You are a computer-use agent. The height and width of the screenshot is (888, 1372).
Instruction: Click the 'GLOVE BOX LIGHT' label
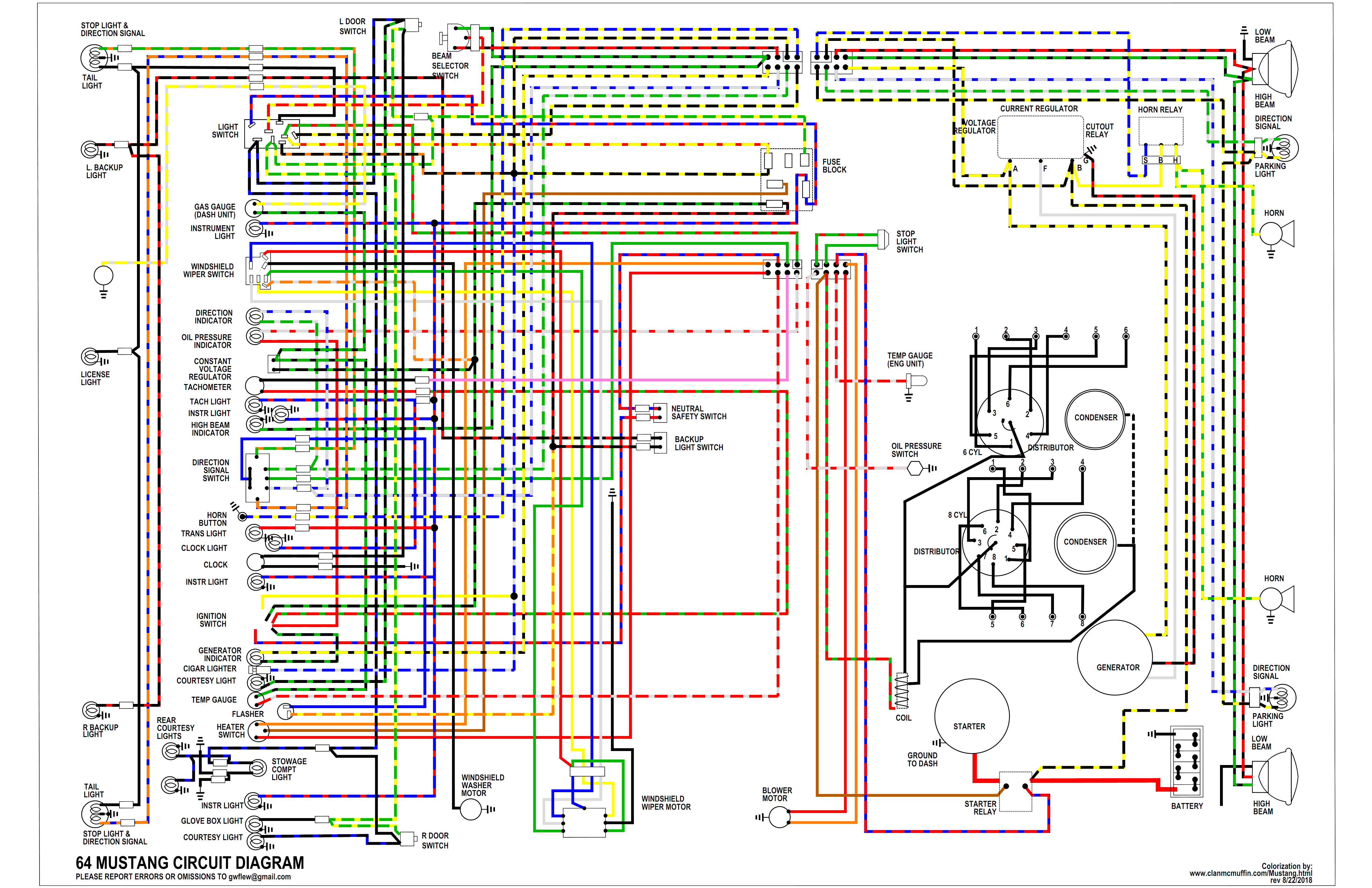click(x=212, y=821)
